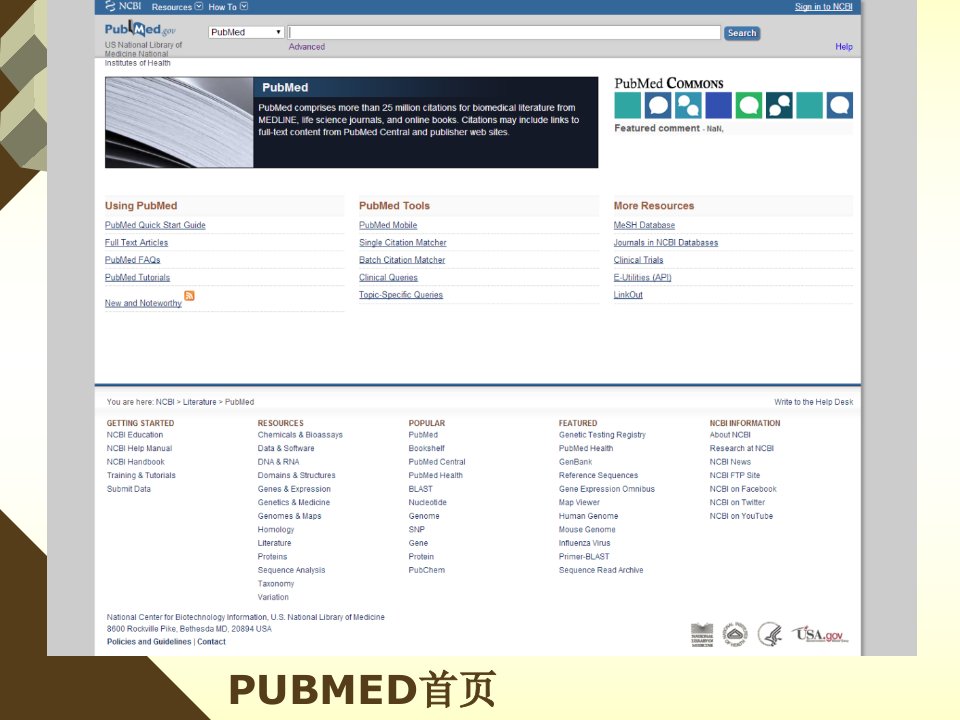Open Taxonomy footer link
Viewport: 960px width, 720px height.
click(x=276, y=583)
